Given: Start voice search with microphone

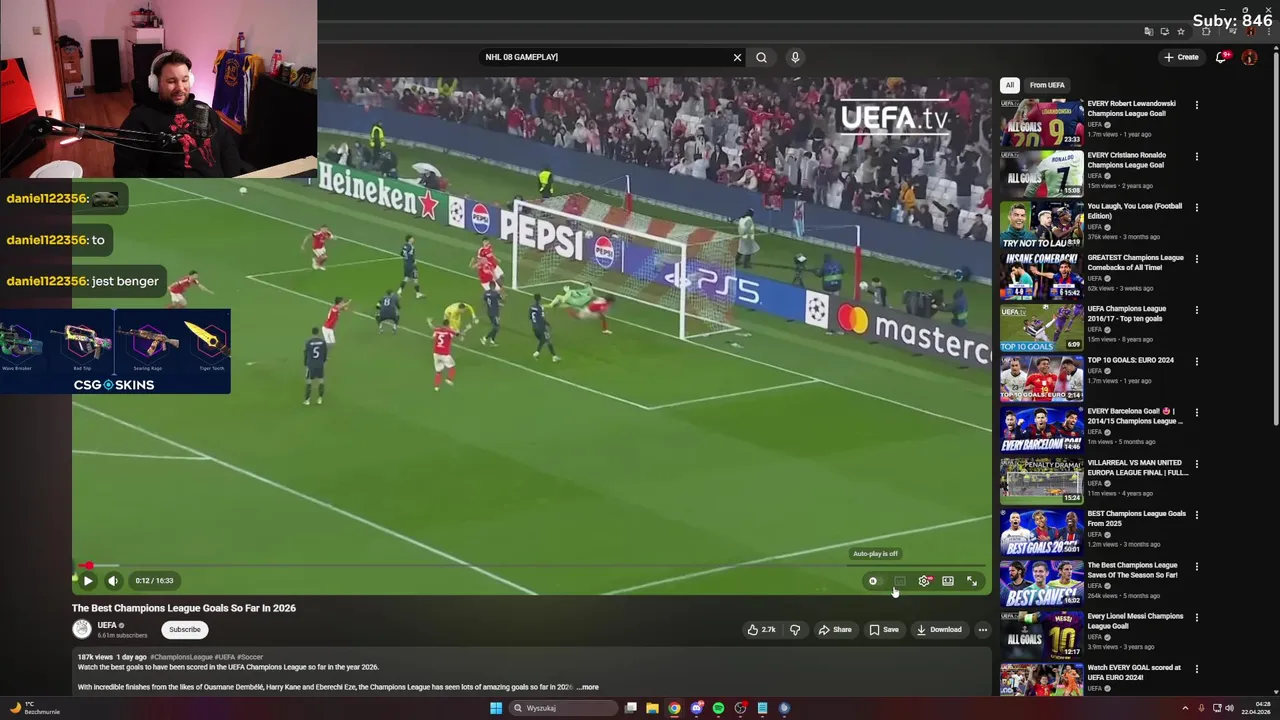Looking at the screenshot, I should 795,57.
